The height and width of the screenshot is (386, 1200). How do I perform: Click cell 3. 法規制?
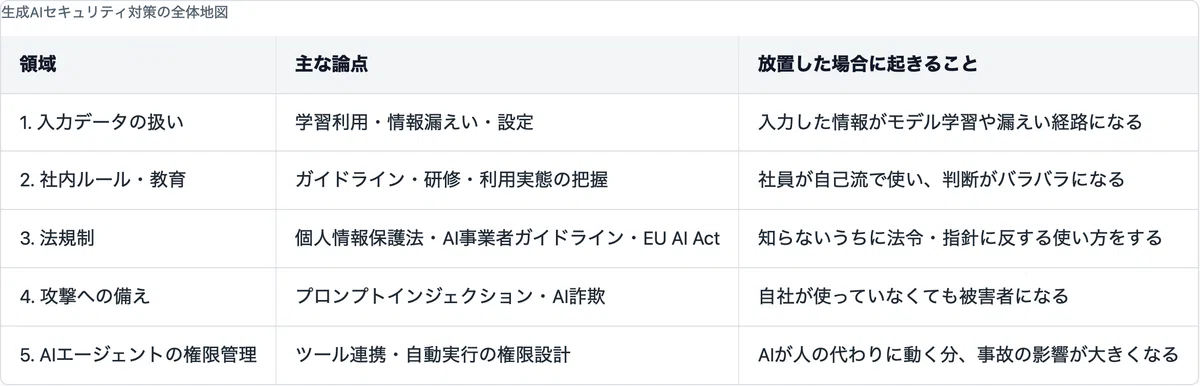139,238
